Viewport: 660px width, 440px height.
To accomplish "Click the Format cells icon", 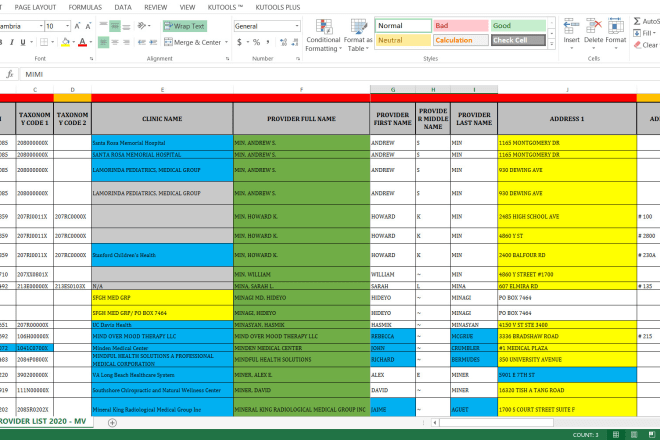I will click(x=616, y=26).
